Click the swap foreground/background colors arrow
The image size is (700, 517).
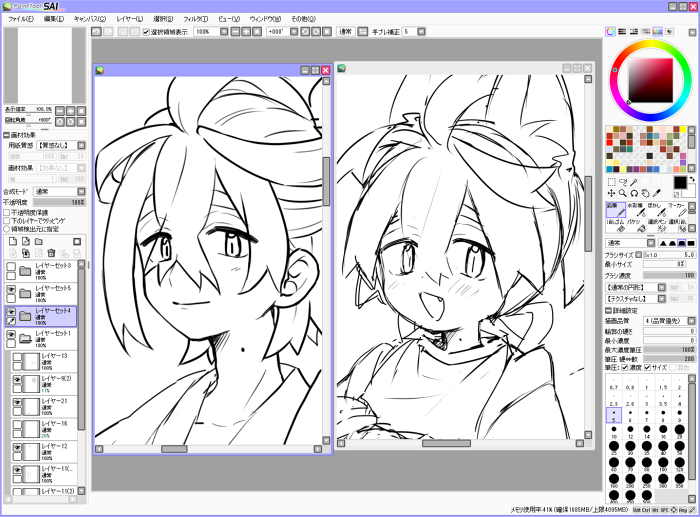pyautogui.click(x=692, y=179)
